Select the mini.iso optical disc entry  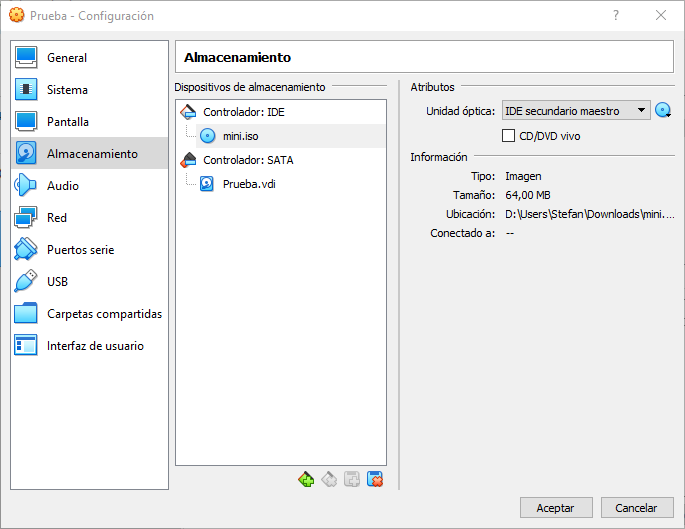[x=240, y=136]
